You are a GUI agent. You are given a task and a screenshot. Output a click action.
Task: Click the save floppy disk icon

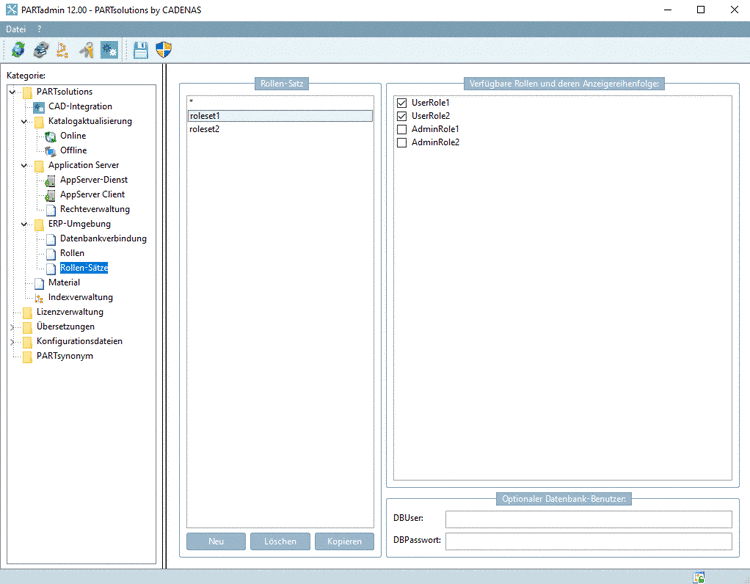click(x=141, y=50)
